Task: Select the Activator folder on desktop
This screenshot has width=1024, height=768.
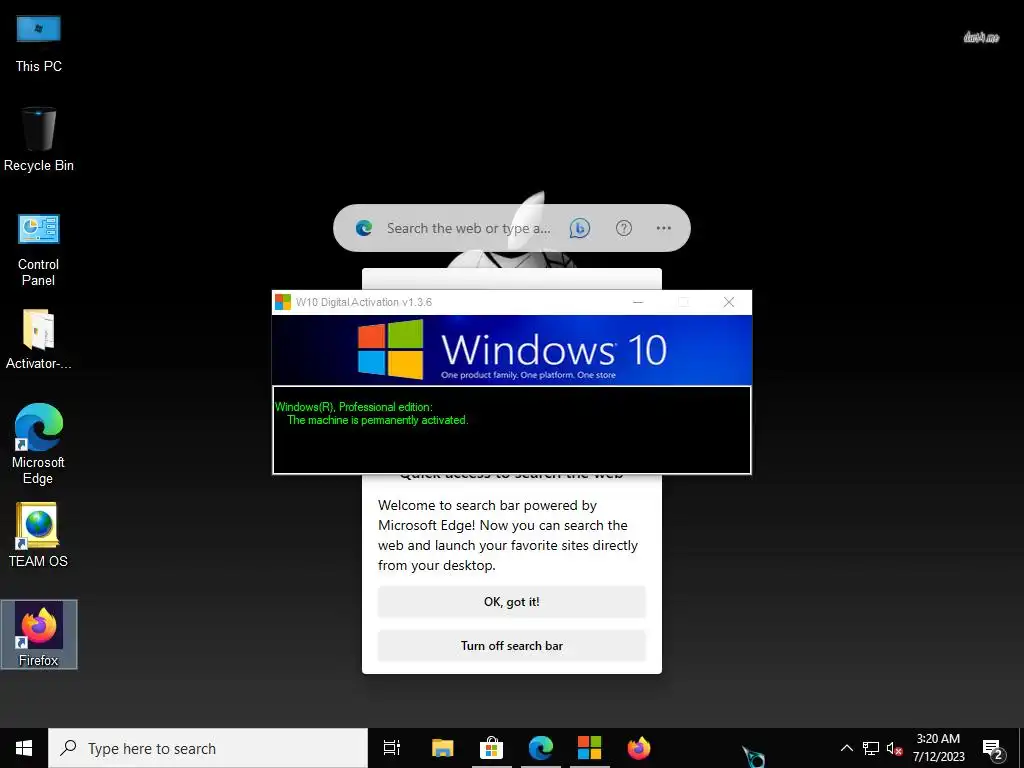Action: (39, 340)
